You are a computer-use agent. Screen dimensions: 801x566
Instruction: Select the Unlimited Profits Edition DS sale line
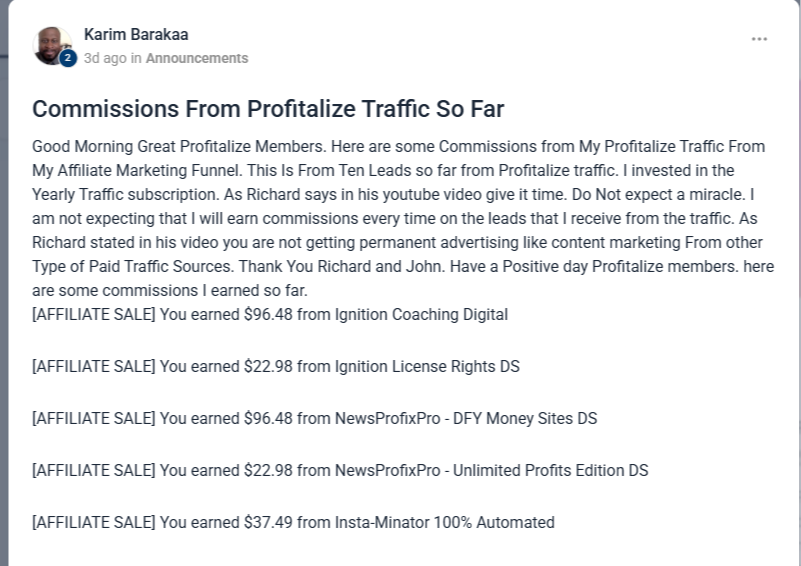(340, 470)
